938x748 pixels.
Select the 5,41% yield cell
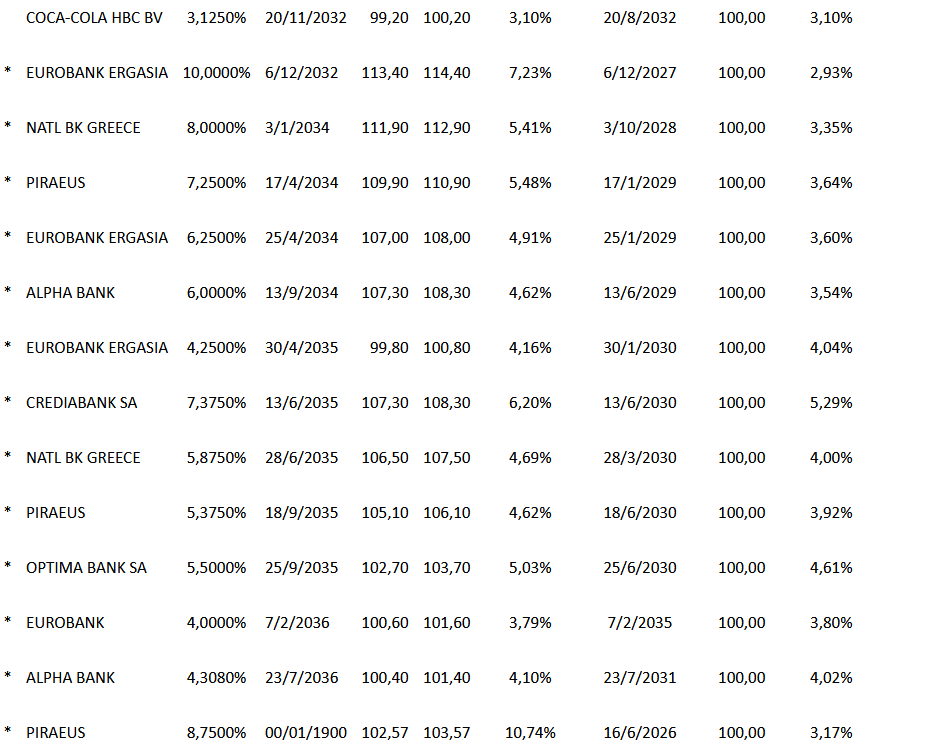530,128
